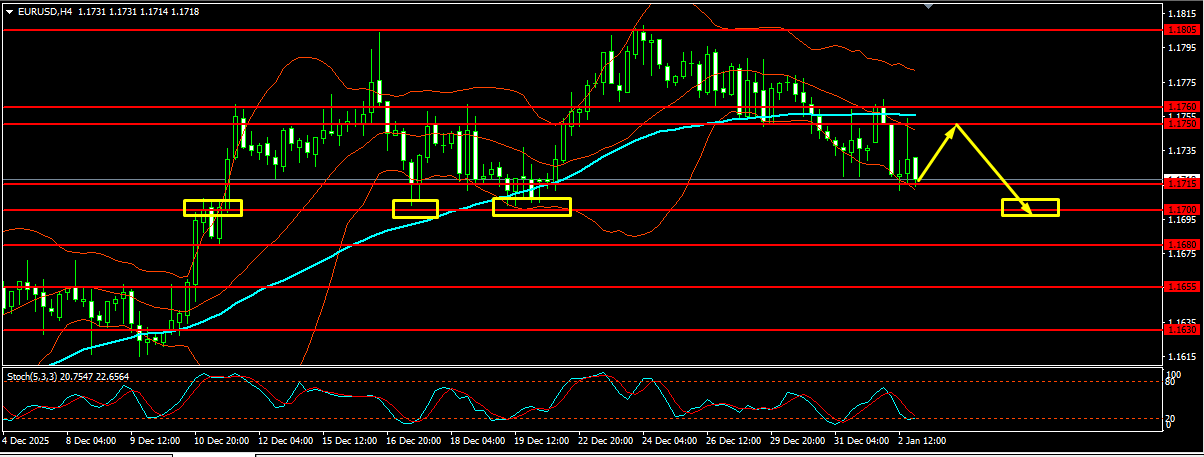This screenshot has width=1204, height=457.
Task: Click the 1.1695 price axis value
Action: 1182,219
